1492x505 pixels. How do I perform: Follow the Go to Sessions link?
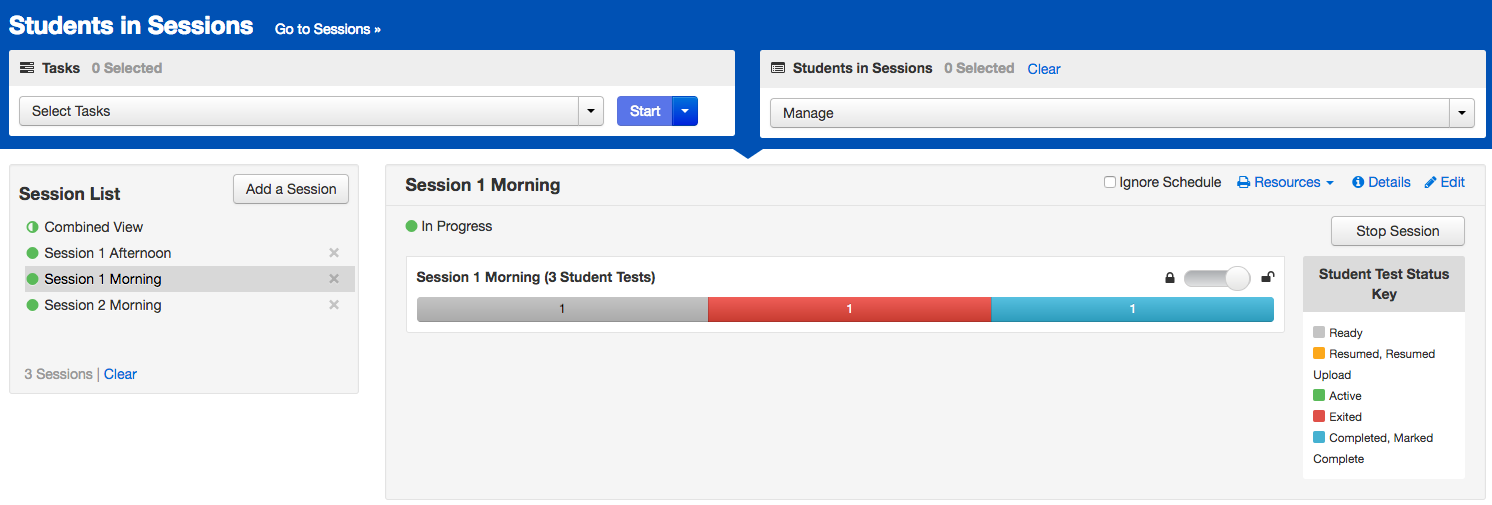click(x=327, y=29)
